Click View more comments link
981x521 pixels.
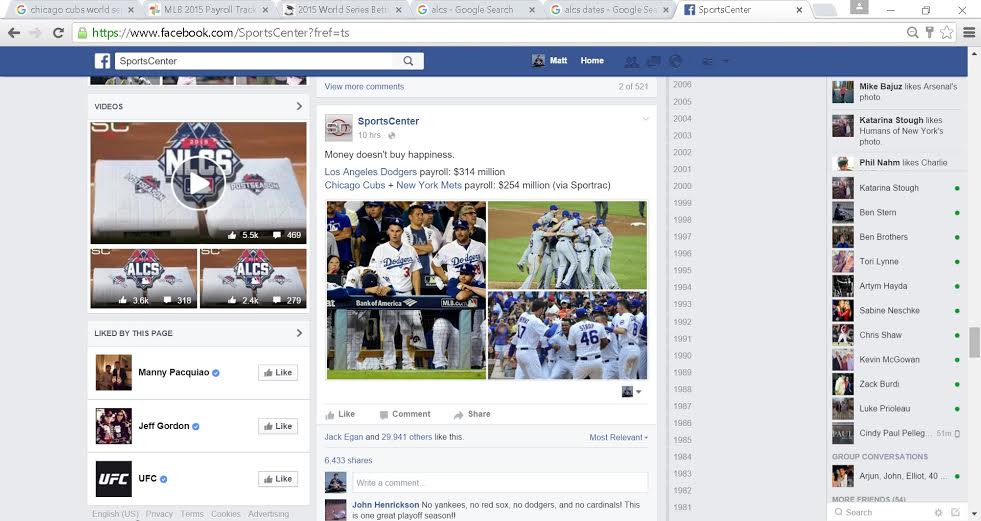(x=364, y=86)
